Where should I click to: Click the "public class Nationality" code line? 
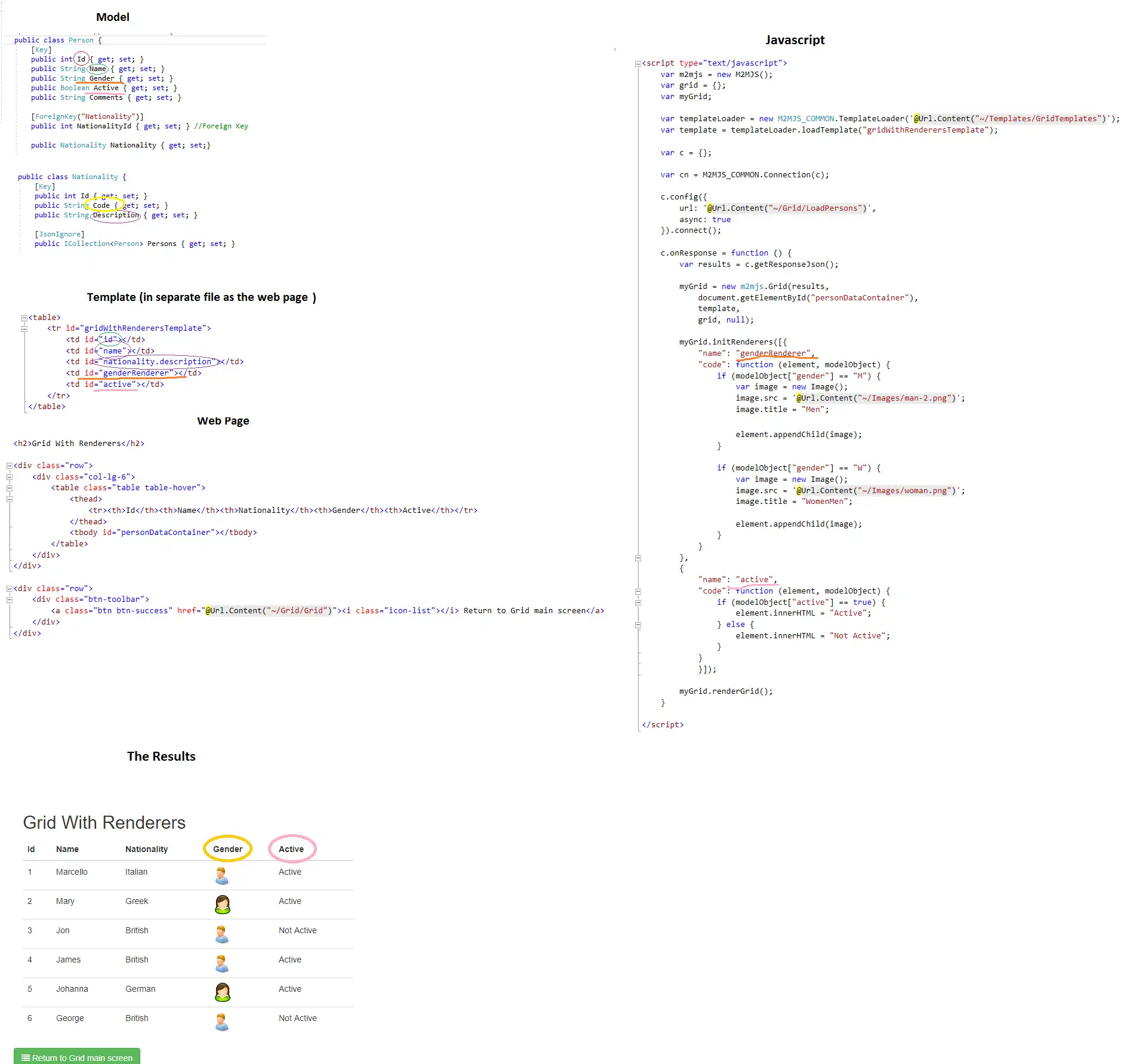pos(72,177)
